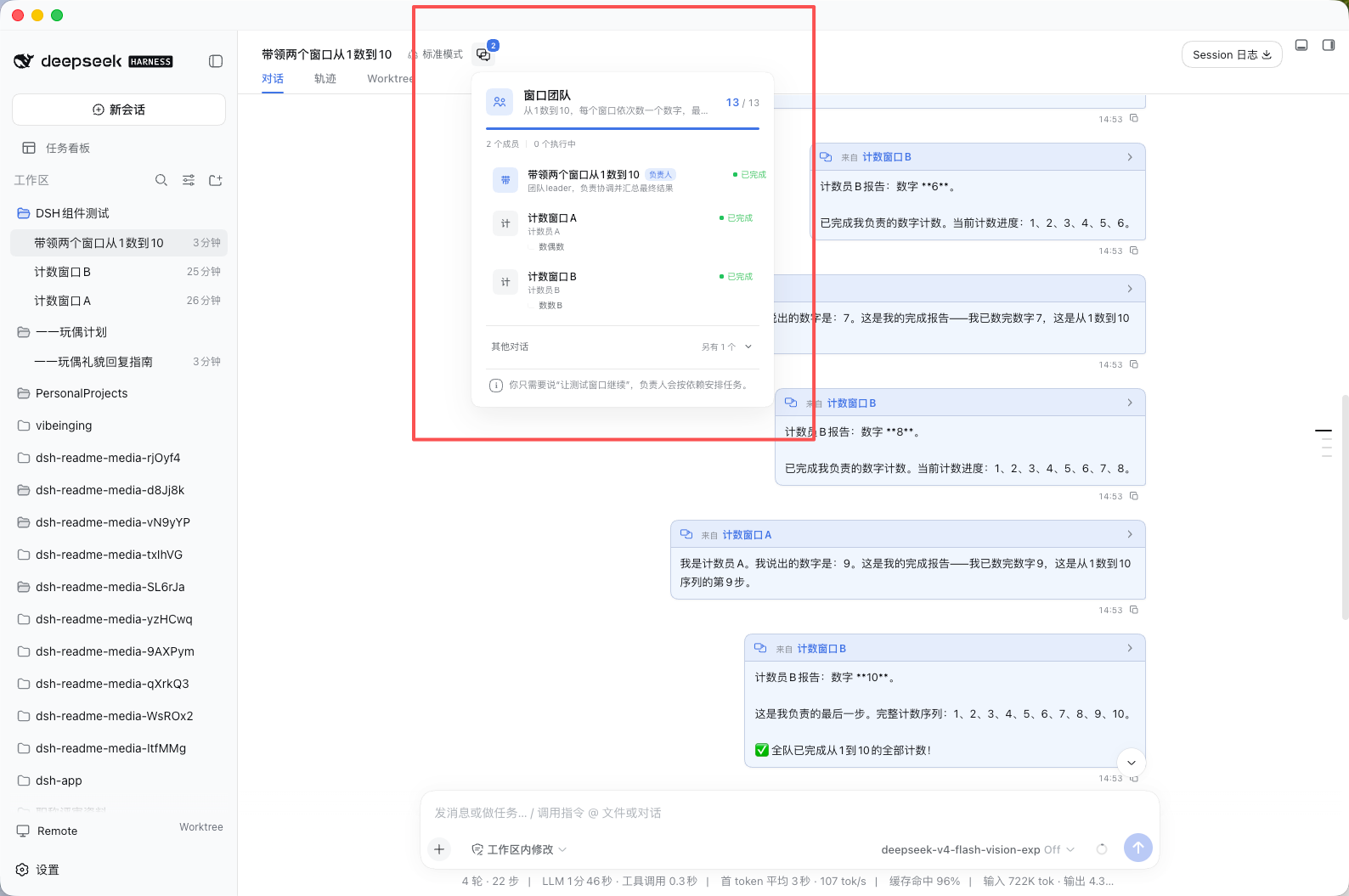Jump to bottom with the down-chevron button
The height and width of the screenshot is (896, 1349).
point(1132,763)
